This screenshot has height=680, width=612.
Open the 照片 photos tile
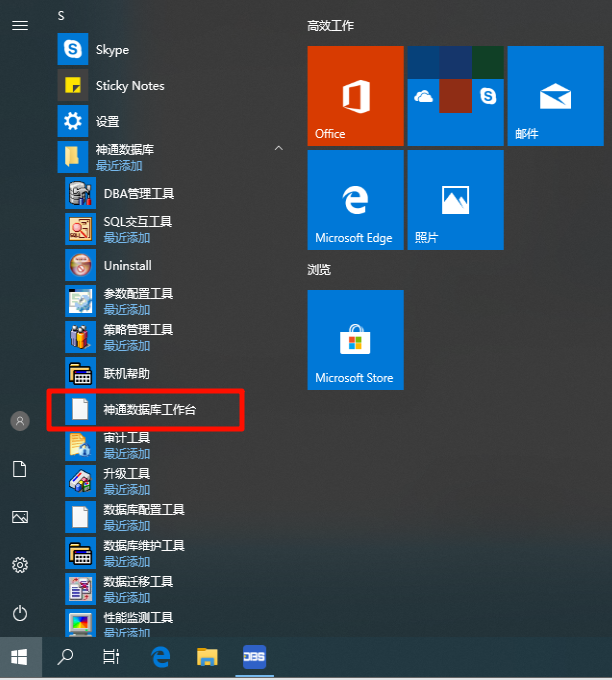pos(455,200)
